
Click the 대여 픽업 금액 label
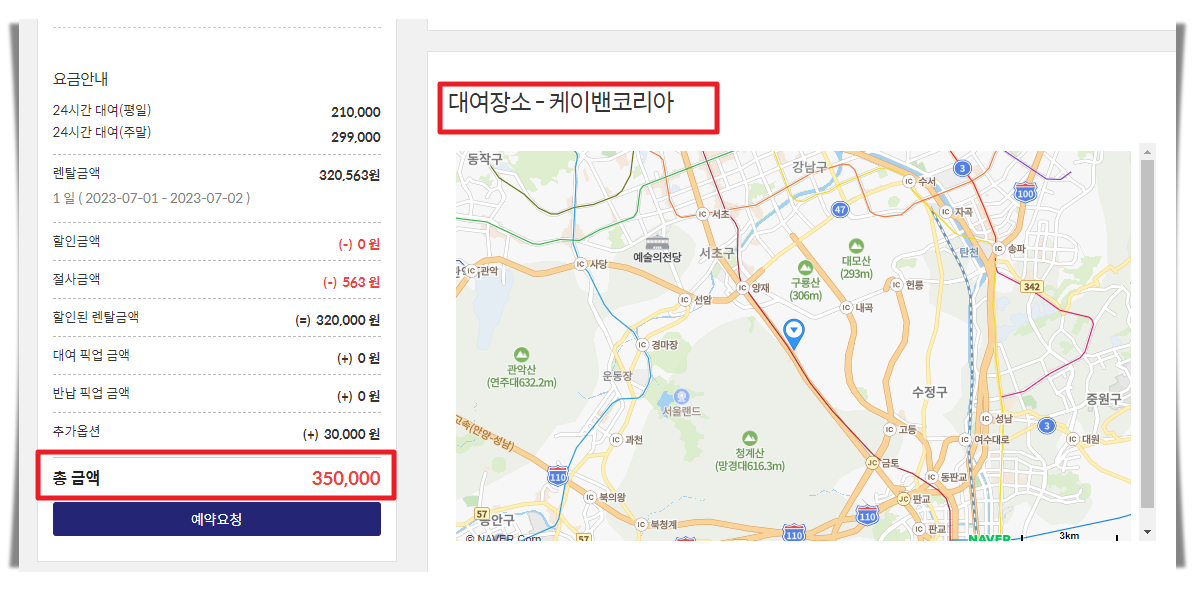[x=91, y=355]
